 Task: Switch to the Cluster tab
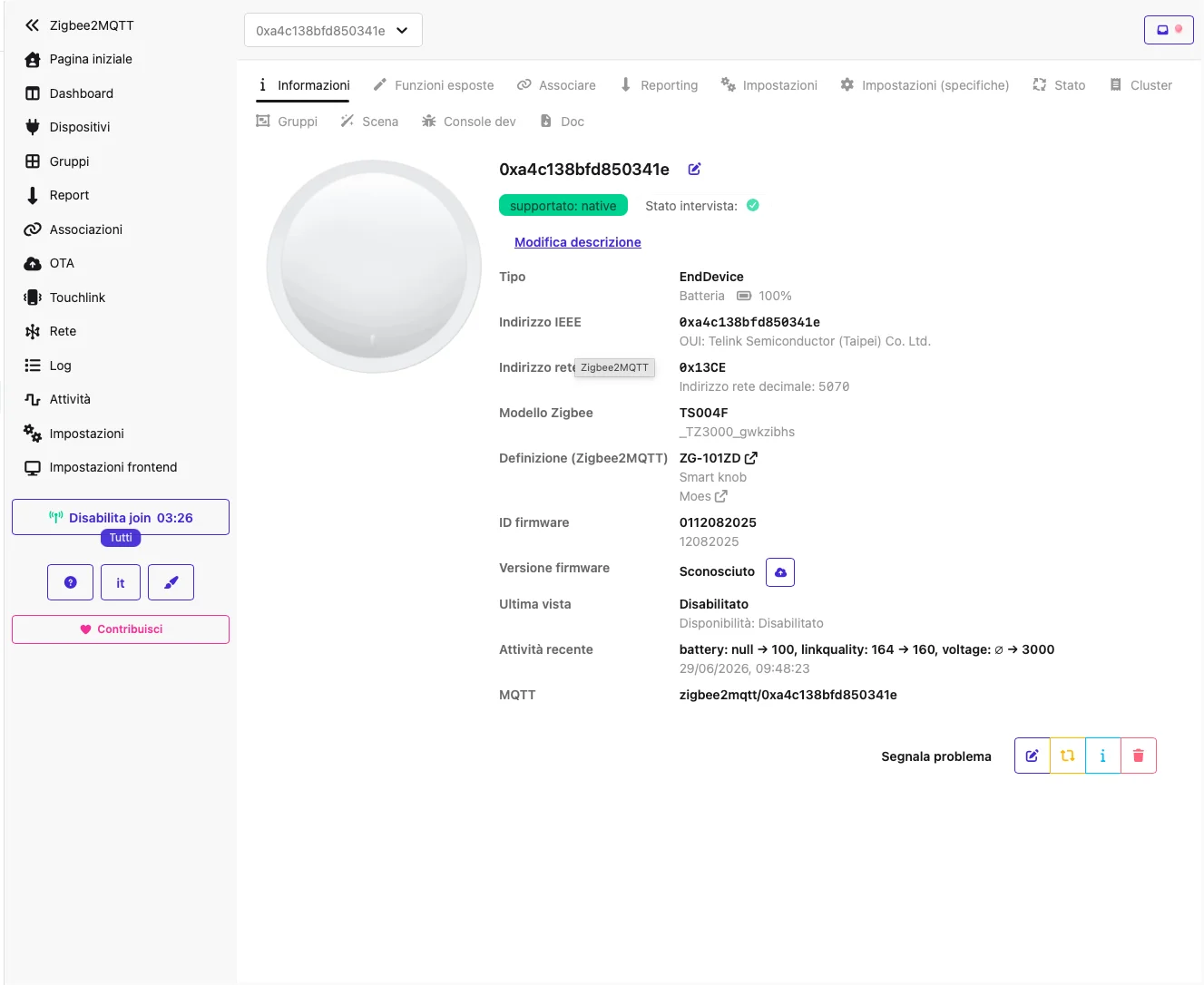coord(1140,85)
